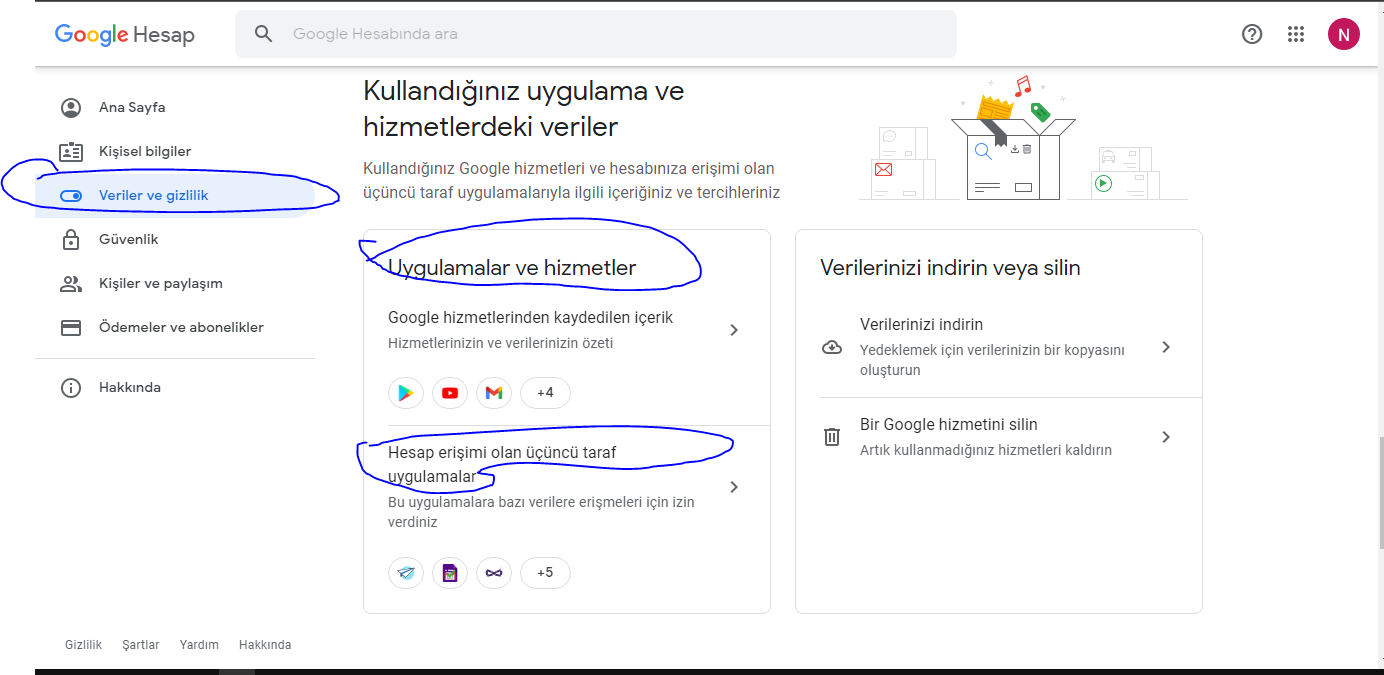The image size is (1384, 675).
Task: Open the Google apps grid
Action: pyautogui.click(x=1296, y=34)
